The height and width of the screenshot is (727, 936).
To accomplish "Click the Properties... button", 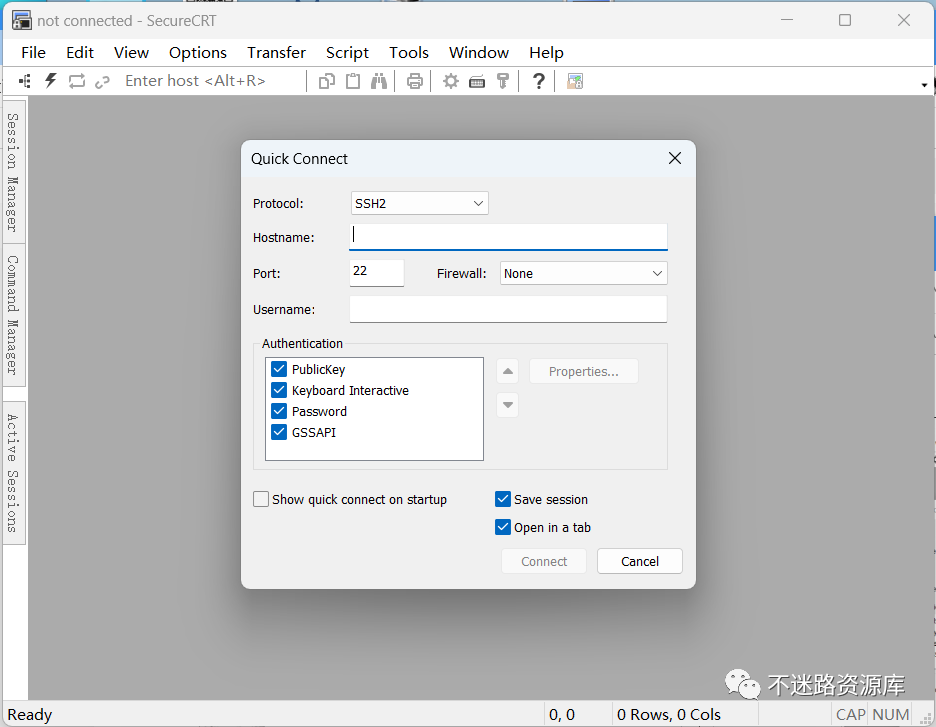I will point(583,371).
